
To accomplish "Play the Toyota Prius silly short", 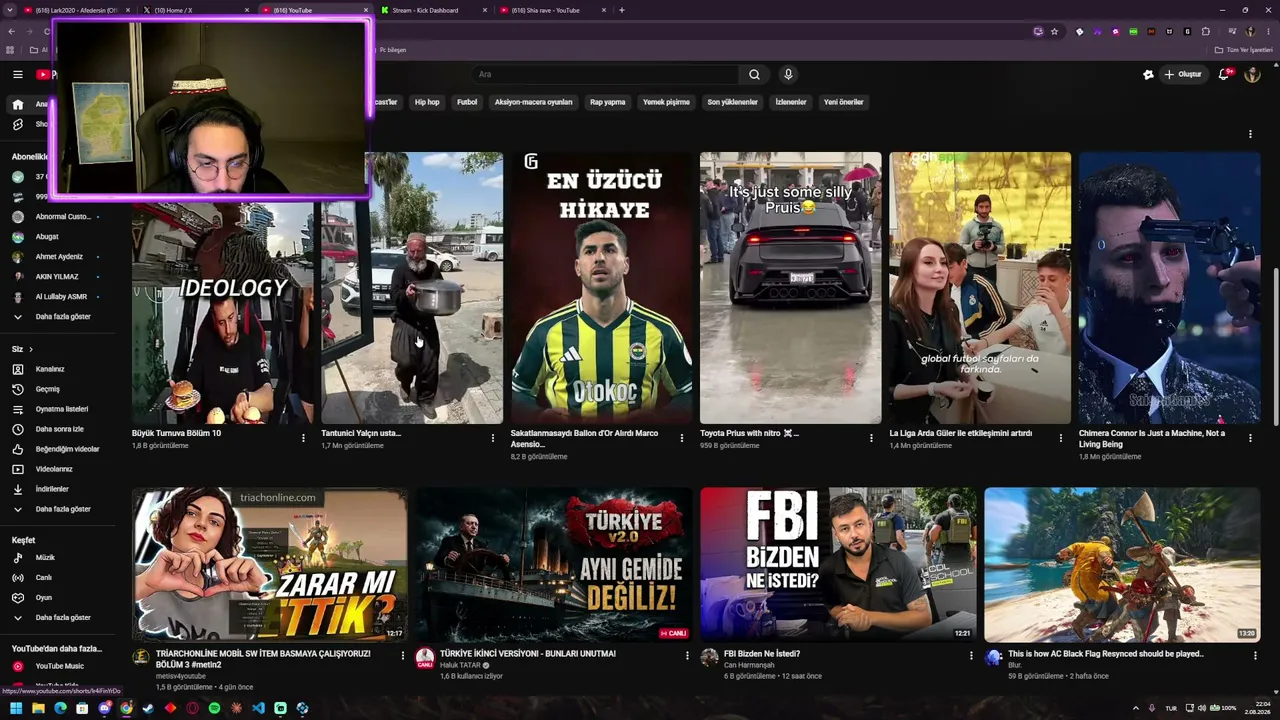I will (x=790, y=288).
